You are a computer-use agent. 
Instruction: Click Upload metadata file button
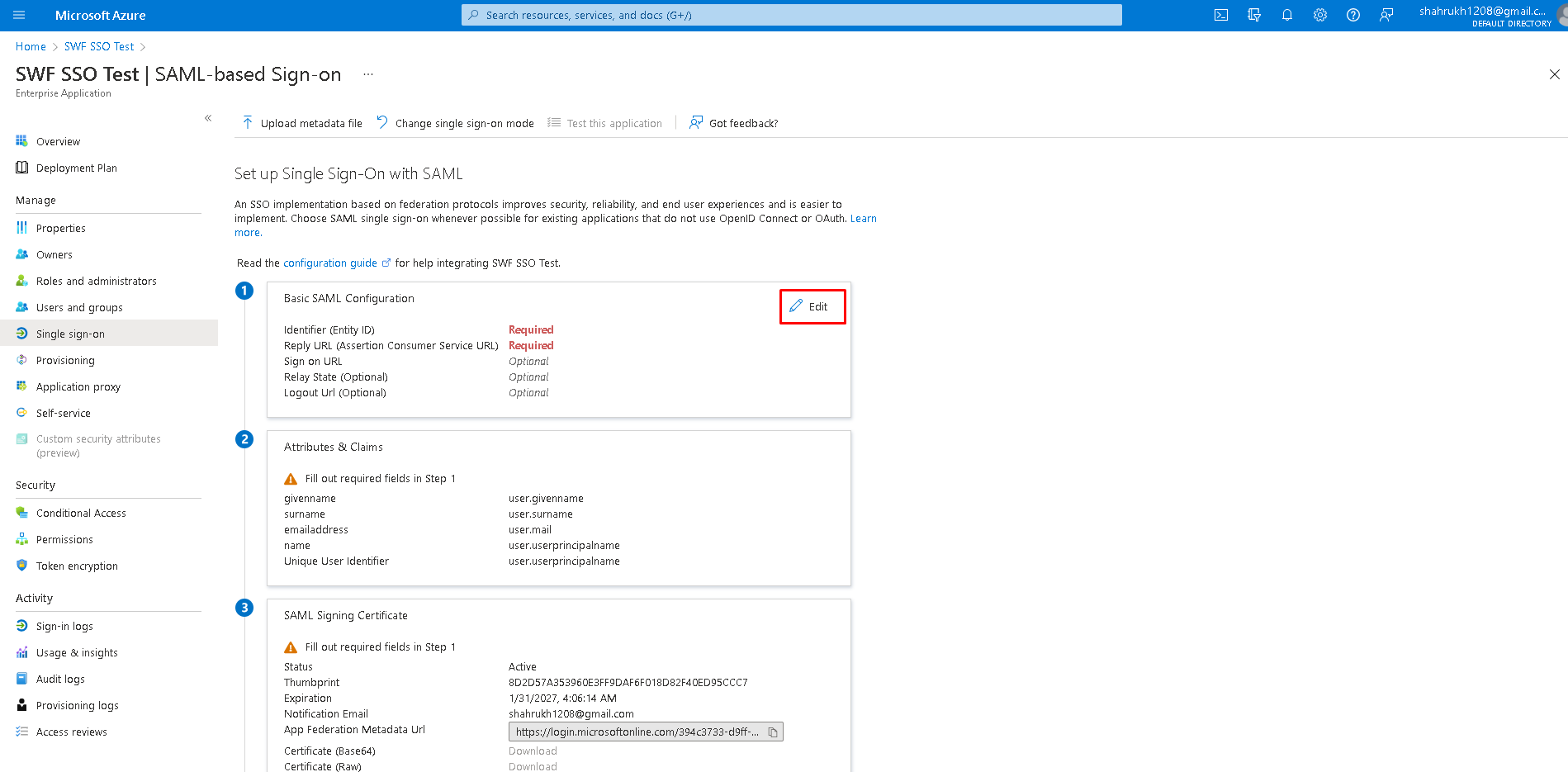tap(302, 123)
